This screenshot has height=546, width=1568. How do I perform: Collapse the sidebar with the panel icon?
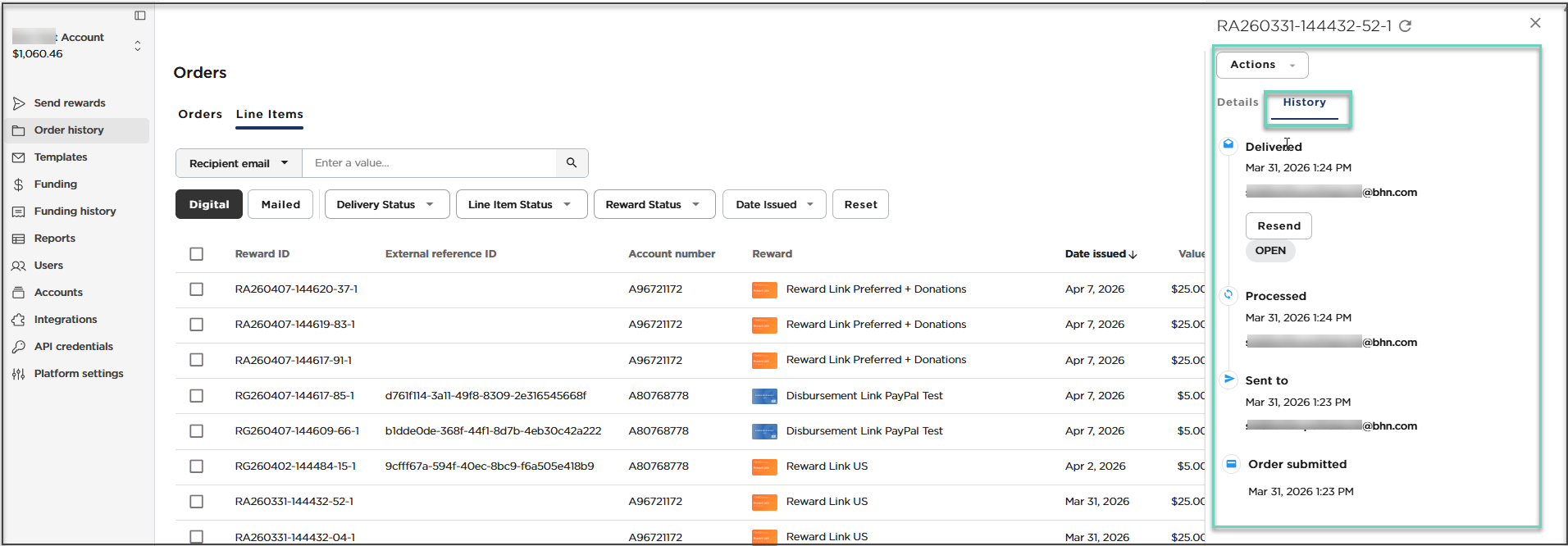(140, 16)
